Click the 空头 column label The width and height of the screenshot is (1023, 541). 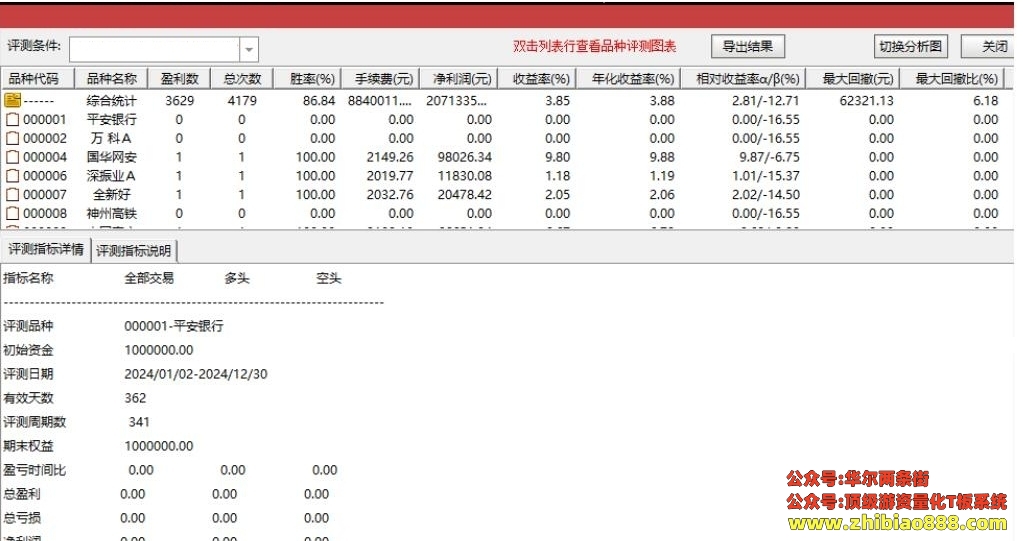point(329,278)
